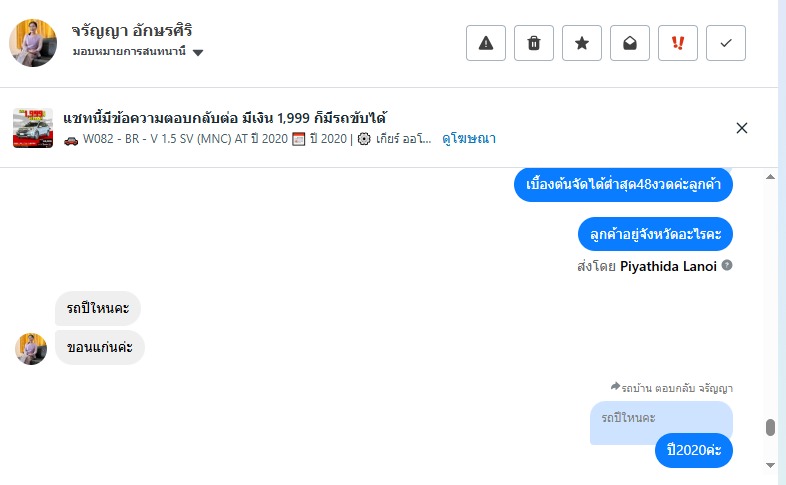Mark conversation unread with envelope icon
Screen dimensions: 786x485
(x=630, y=43)
